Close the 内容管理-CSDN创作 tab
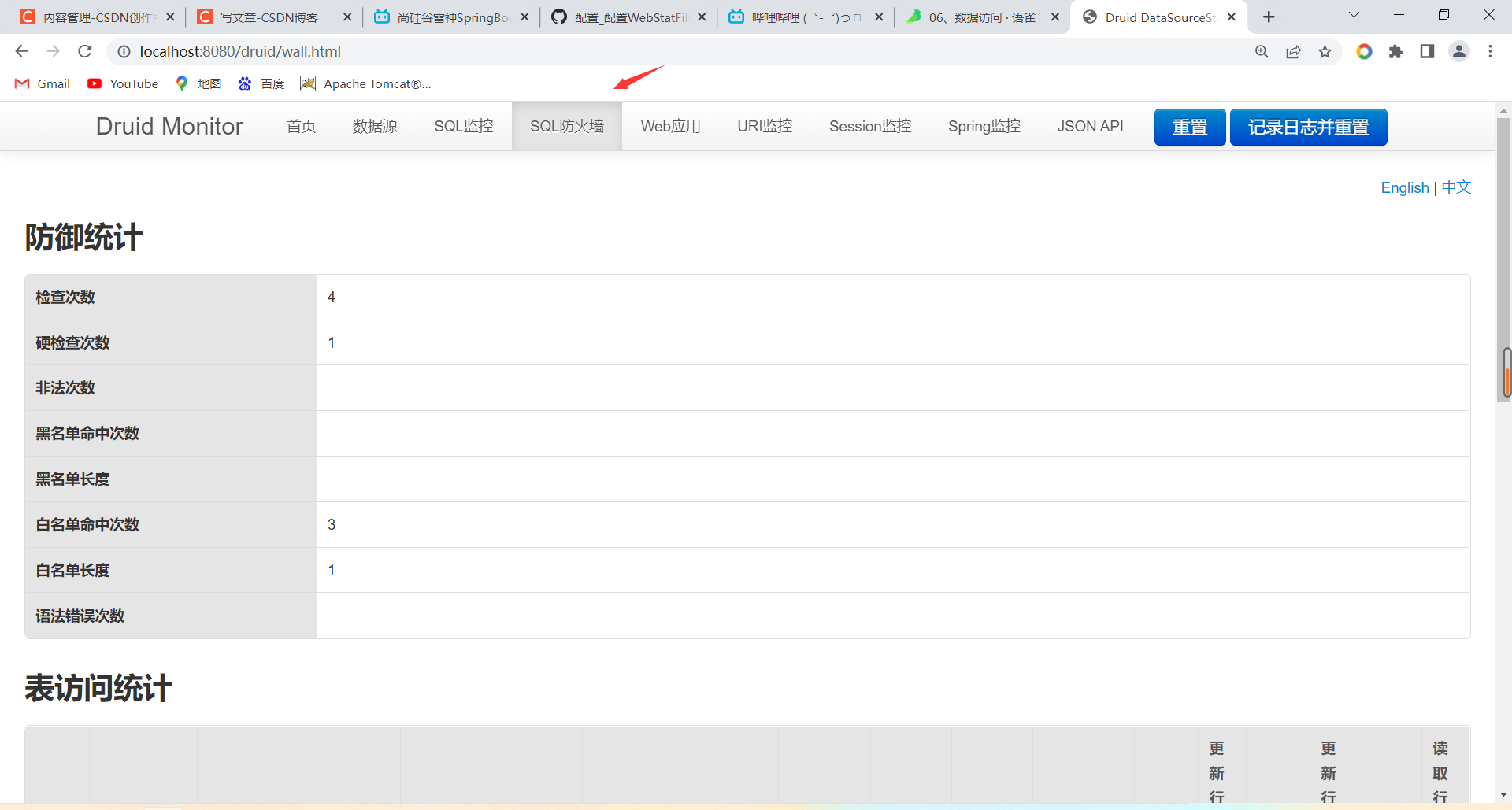This screenshot has width=1512, height=810. pos(170,17)
